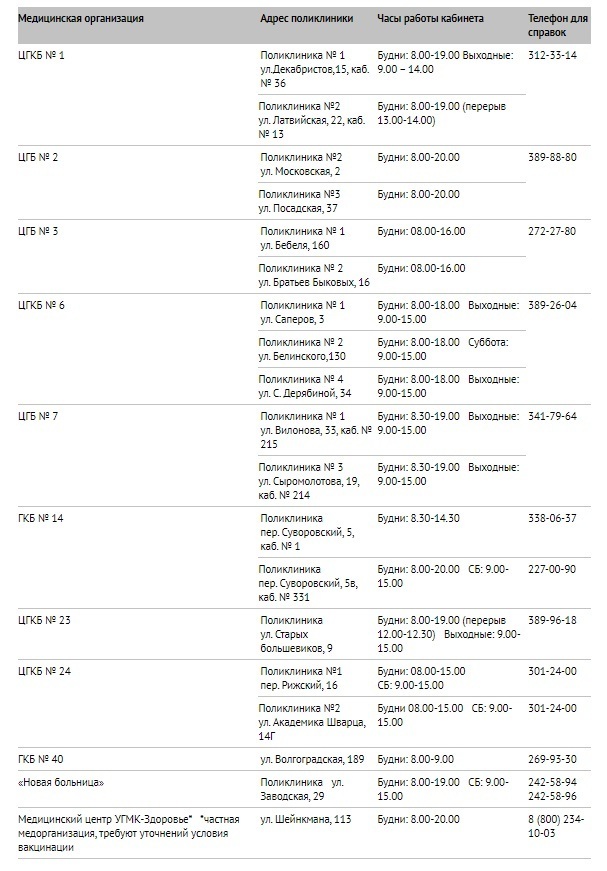The image size is (607, 871).
Task: Click the ЦГКБ № 1 organization cell
Action: (x=41, y=55)
